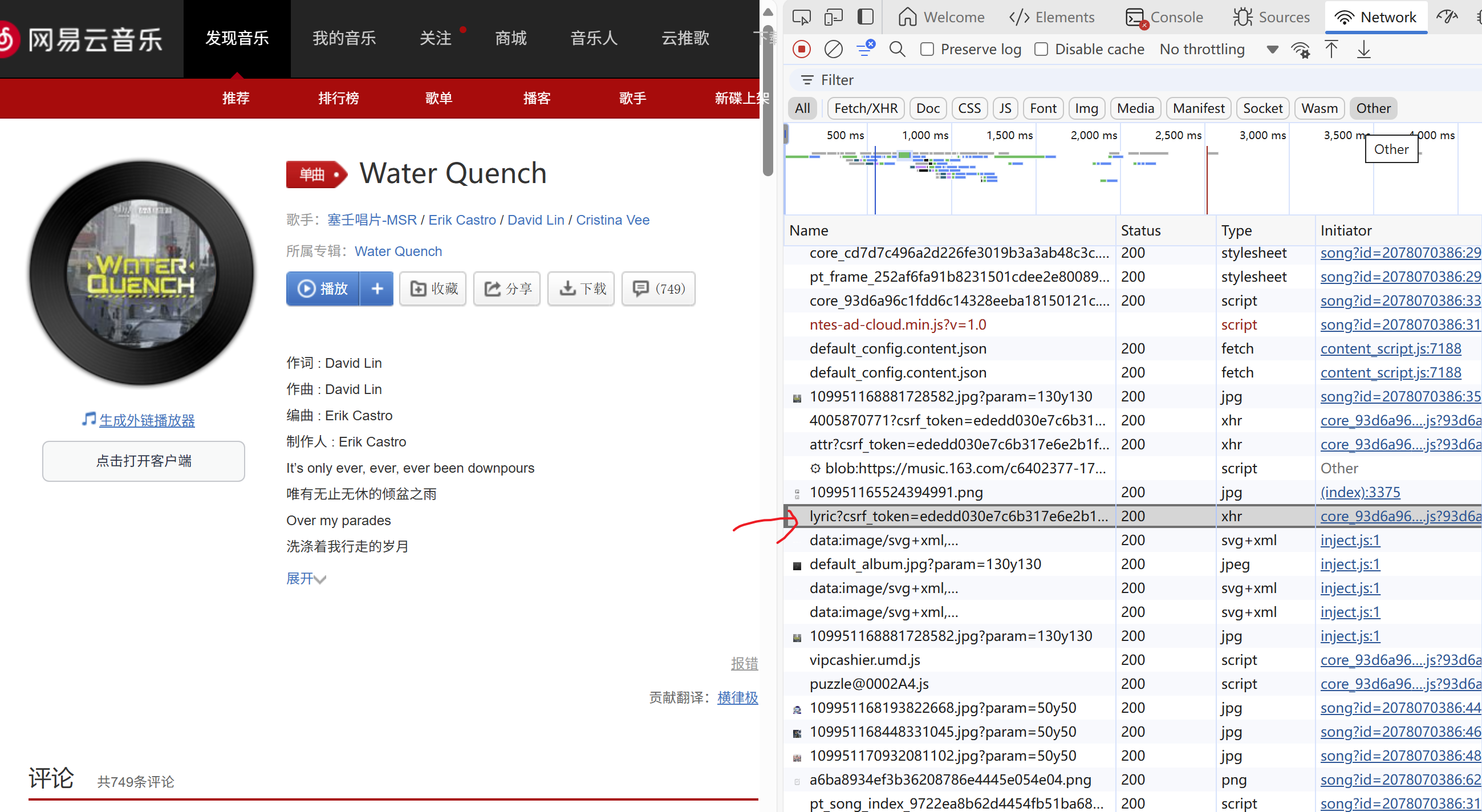Click the clear network log icon

coord(833,50)
